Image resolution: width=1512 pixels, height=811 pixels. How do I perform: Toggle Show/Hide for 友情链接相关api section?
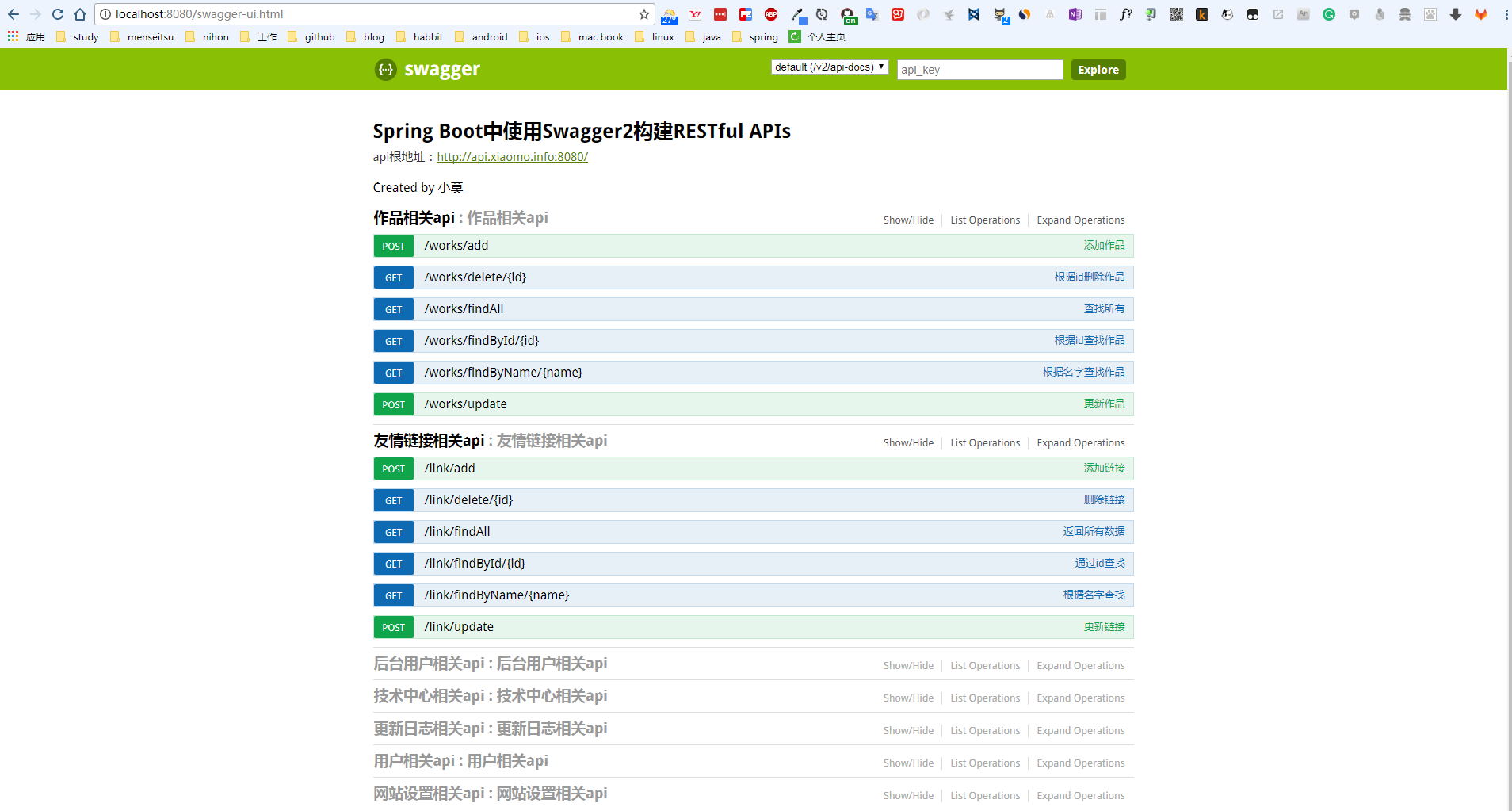click(908, 443)
